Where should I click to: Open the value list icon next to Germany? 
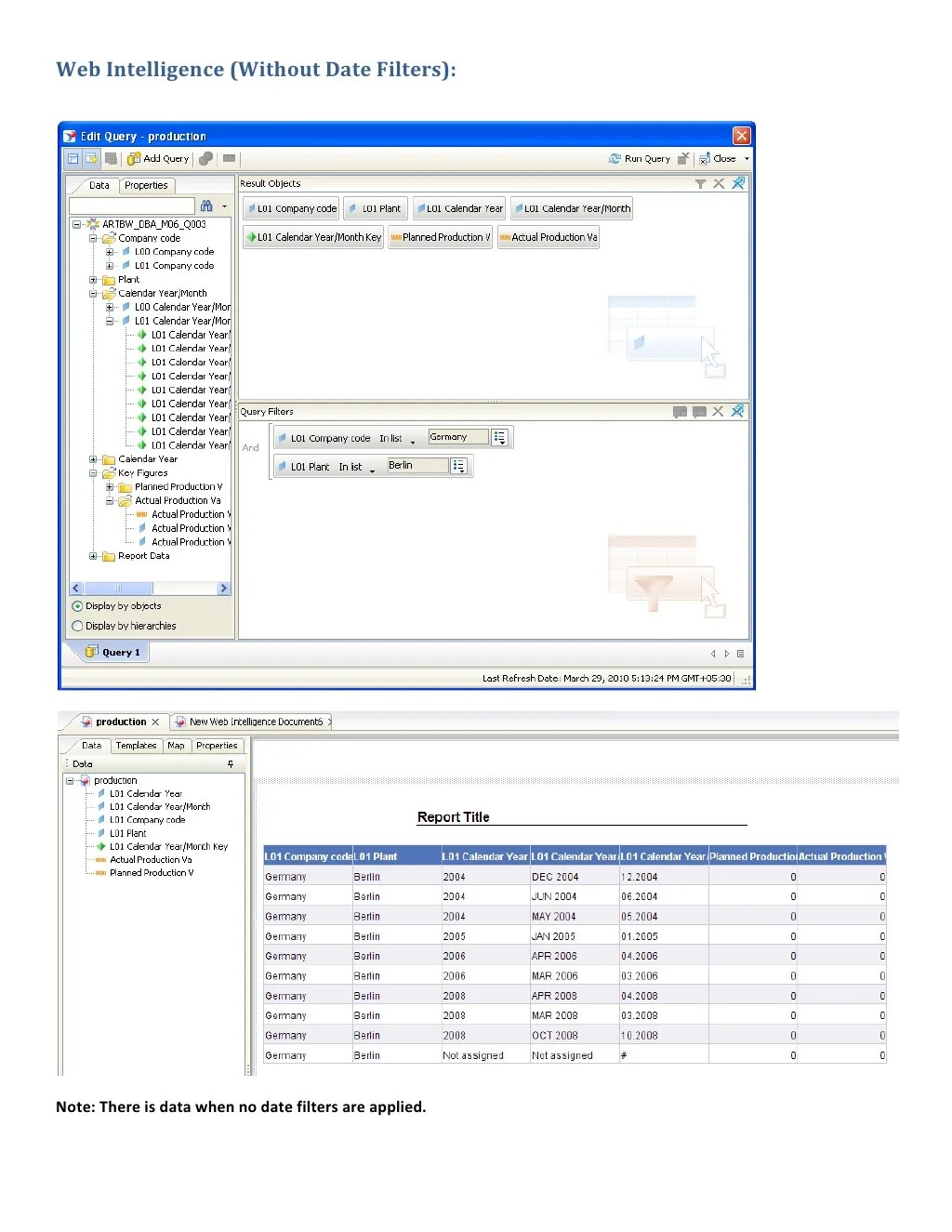pos(500,437)
